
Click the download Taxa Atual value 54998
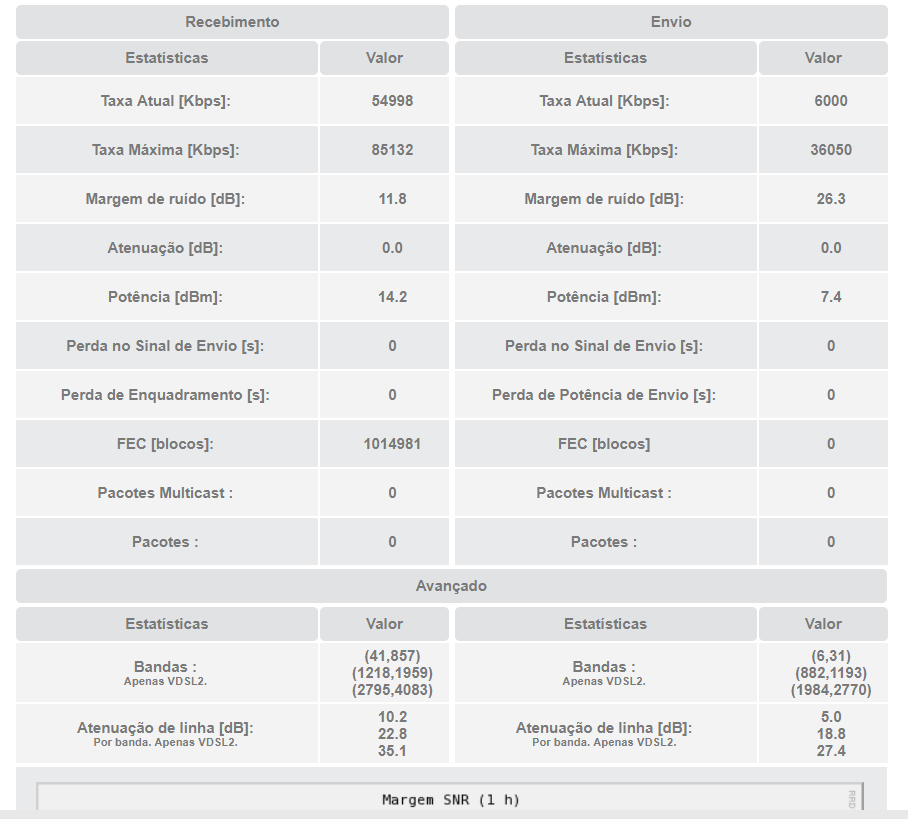point(392,101)
